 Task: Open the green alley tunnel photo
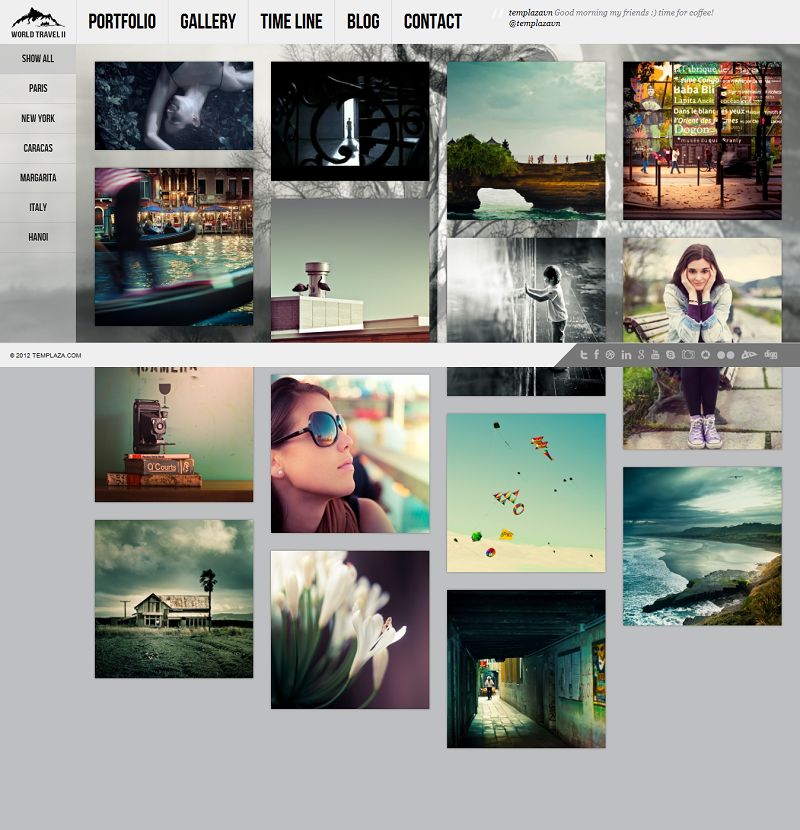tap(526, 669)
